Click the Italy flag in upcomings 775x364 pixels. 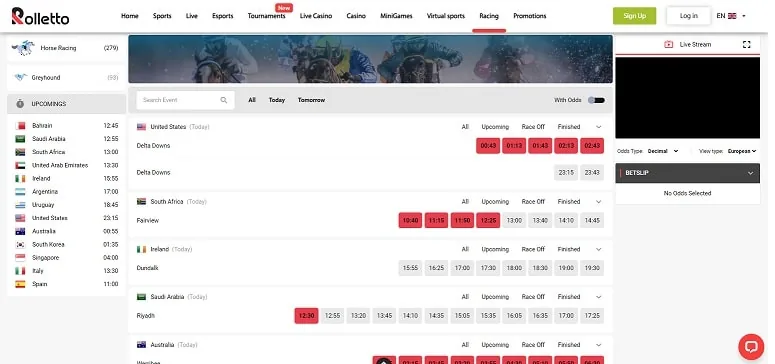pos(20,271)
